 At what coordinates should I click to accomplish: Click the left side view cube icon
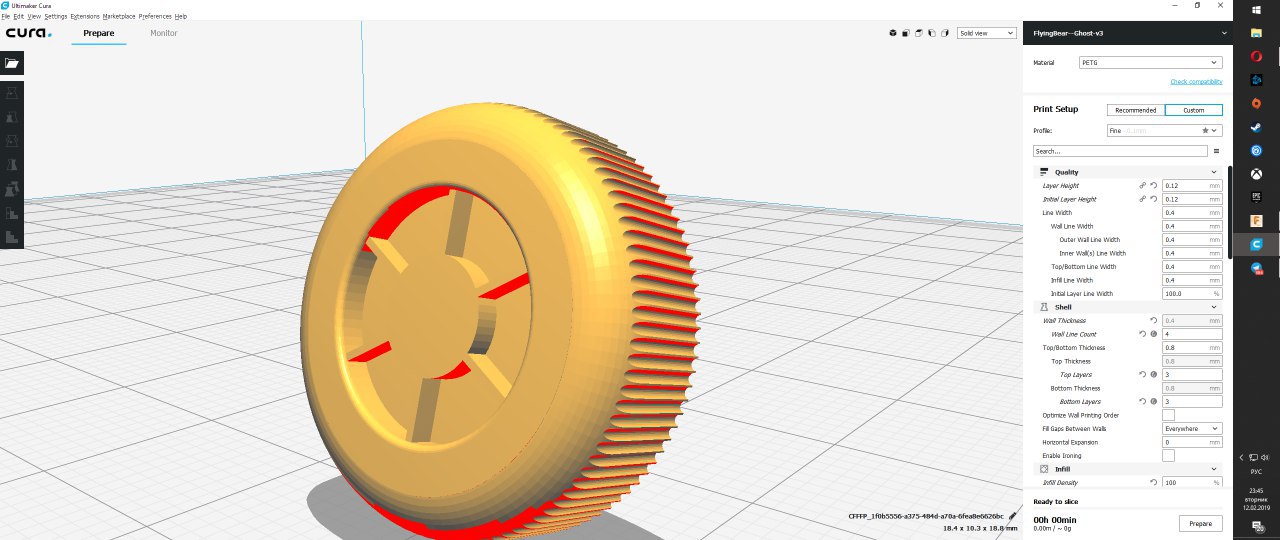tap(930, 33)
